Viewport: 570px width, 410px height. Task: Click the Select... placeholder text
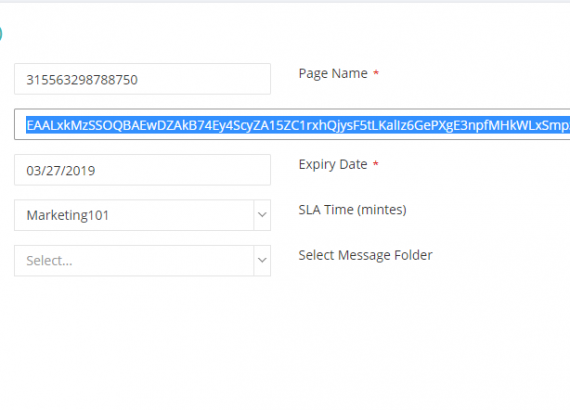coord(49,261)
